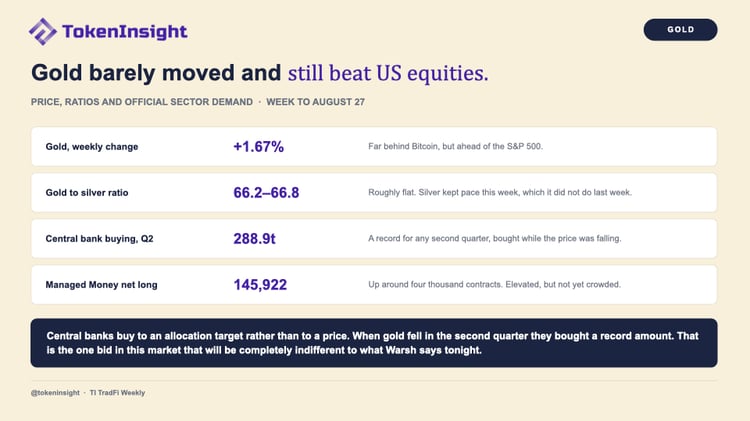Click the 'Roughly flat. Silver kept pace' note
Viewport: 750px width, 421px height.
click(x=500, y=192)
